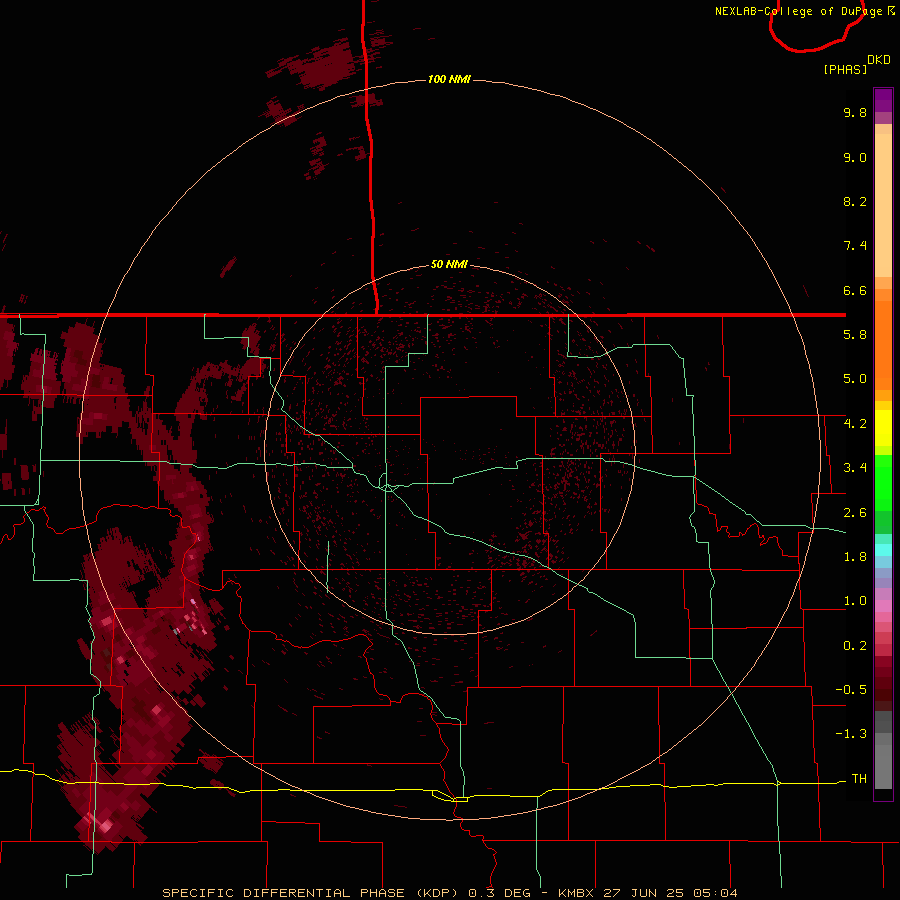Click the 0.3 DEG elevation angle text
The width and height of the screenshot is (900, 900).
click(499, 893)
